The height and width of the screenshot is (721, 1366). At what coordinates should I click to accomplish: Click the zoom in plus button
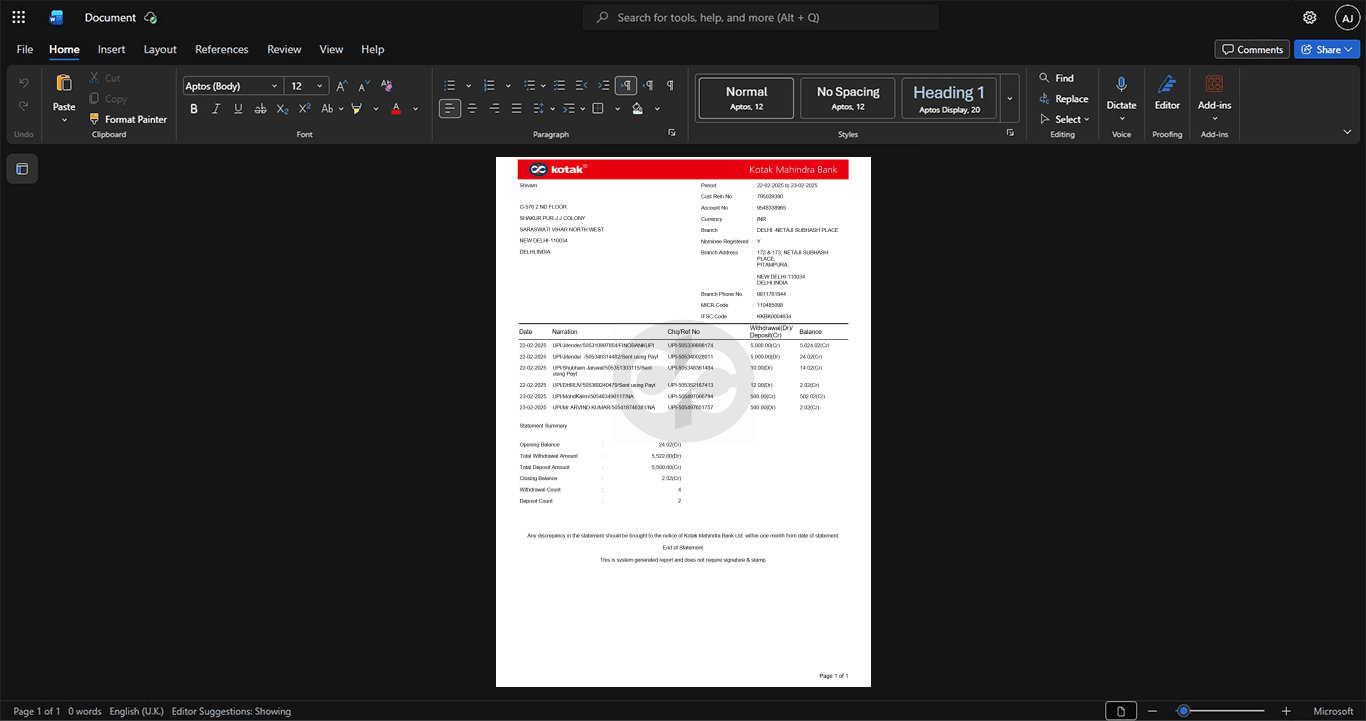1286,711
